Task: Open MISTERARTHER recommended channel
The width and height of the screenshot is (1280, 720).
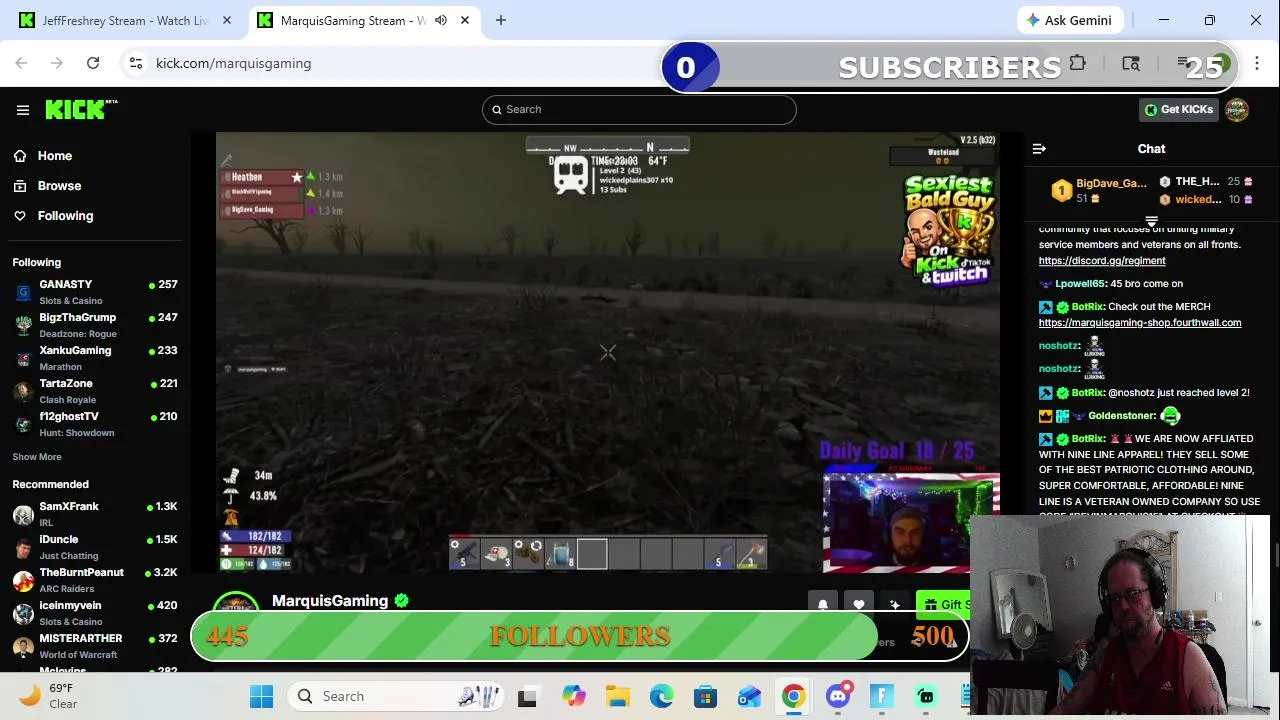Action: [x=96, y=646]
